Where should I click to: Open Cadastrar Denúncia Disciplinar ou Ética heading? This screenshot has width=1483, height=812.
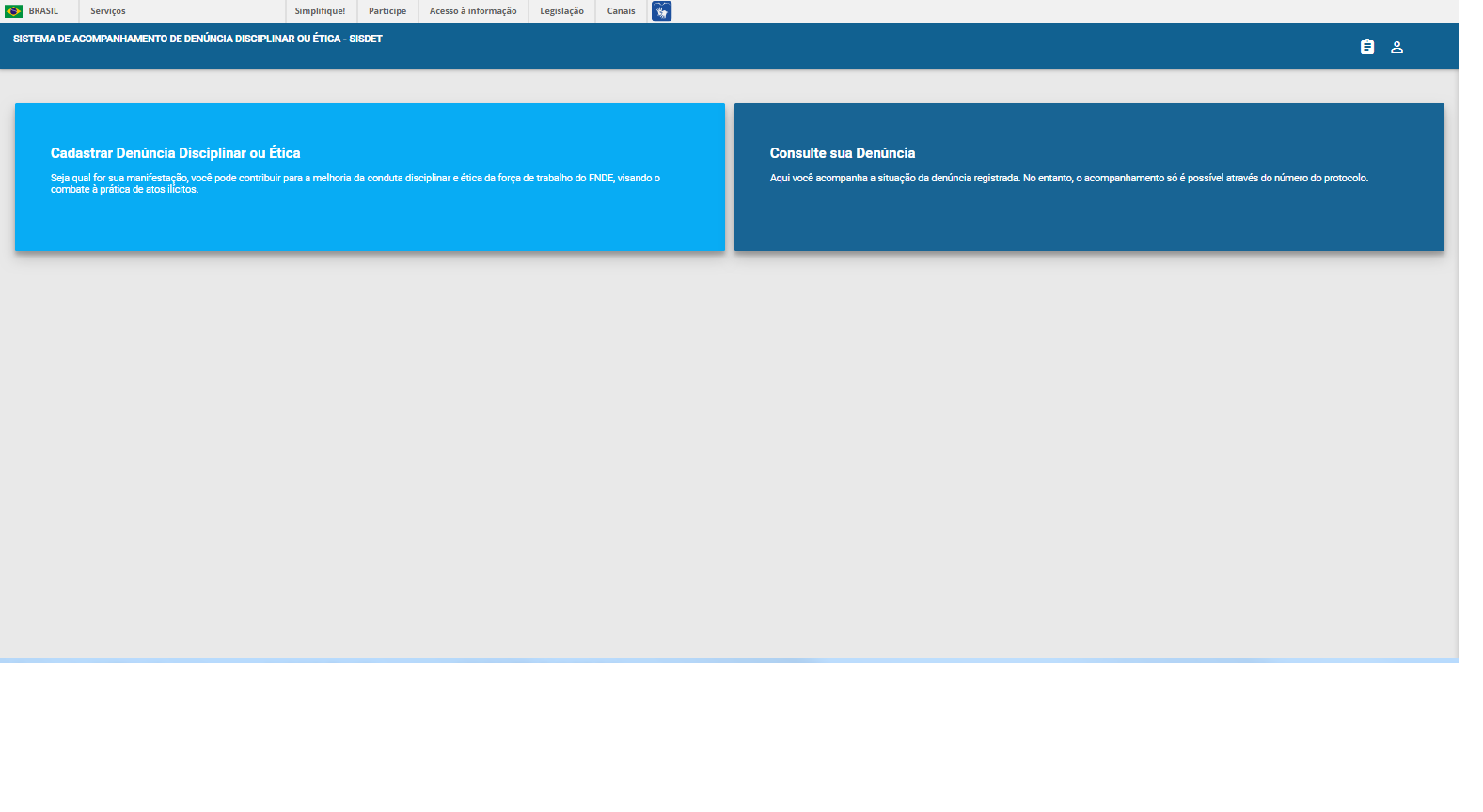176,153
